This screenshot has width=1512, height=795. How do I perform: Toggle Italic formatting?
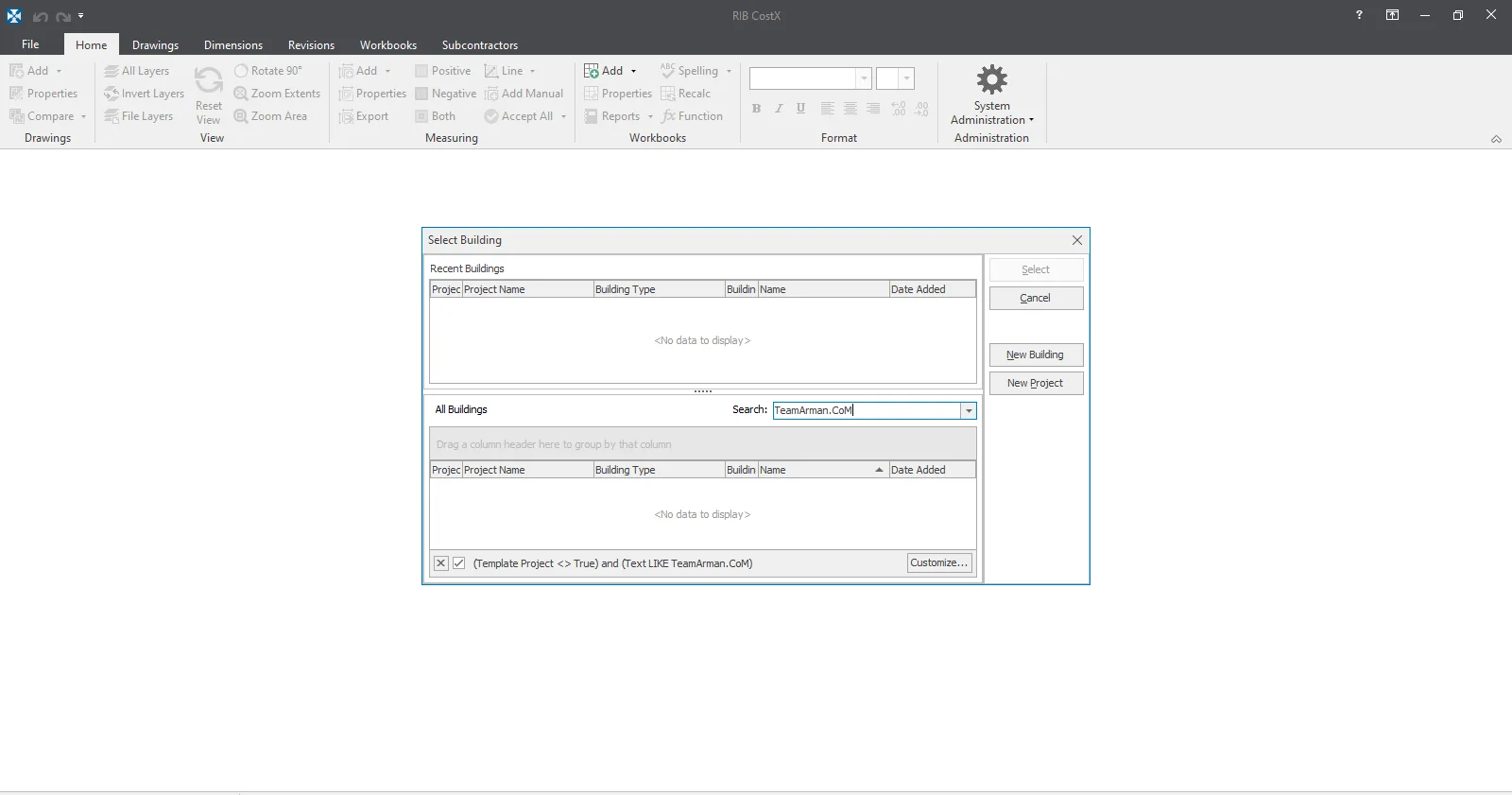pos(779,109)
